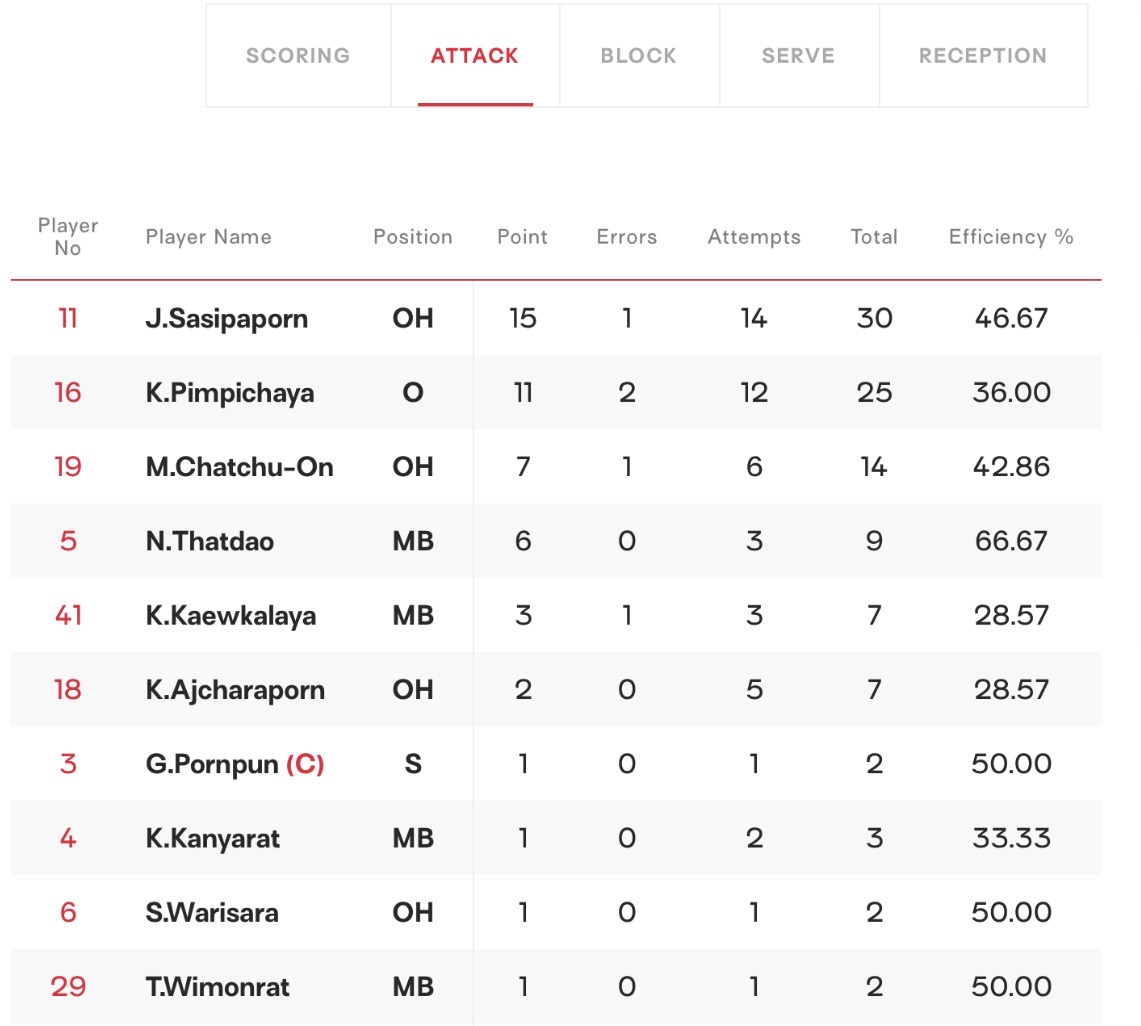Sort by Player No column header

68,236
